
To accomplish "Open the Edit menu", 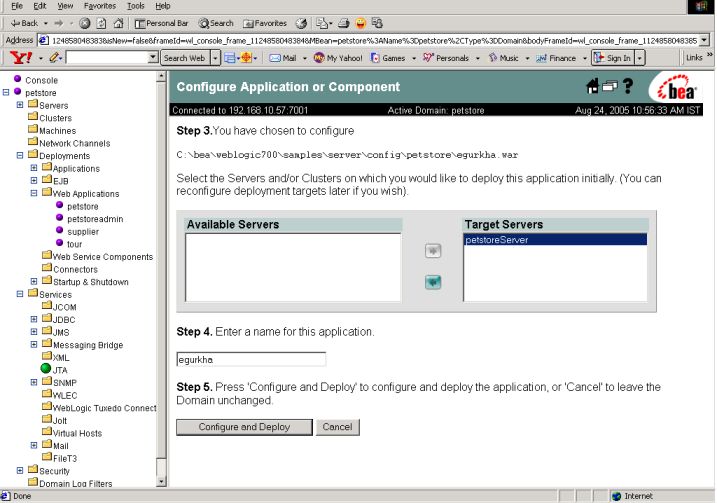I will [x=40, y=6].
